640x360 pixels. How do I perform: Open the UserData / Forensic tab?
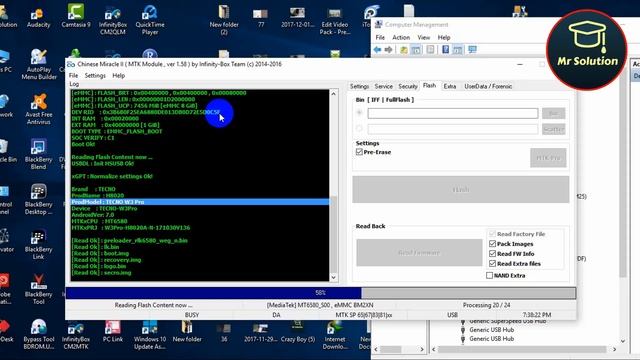[488, 86]
